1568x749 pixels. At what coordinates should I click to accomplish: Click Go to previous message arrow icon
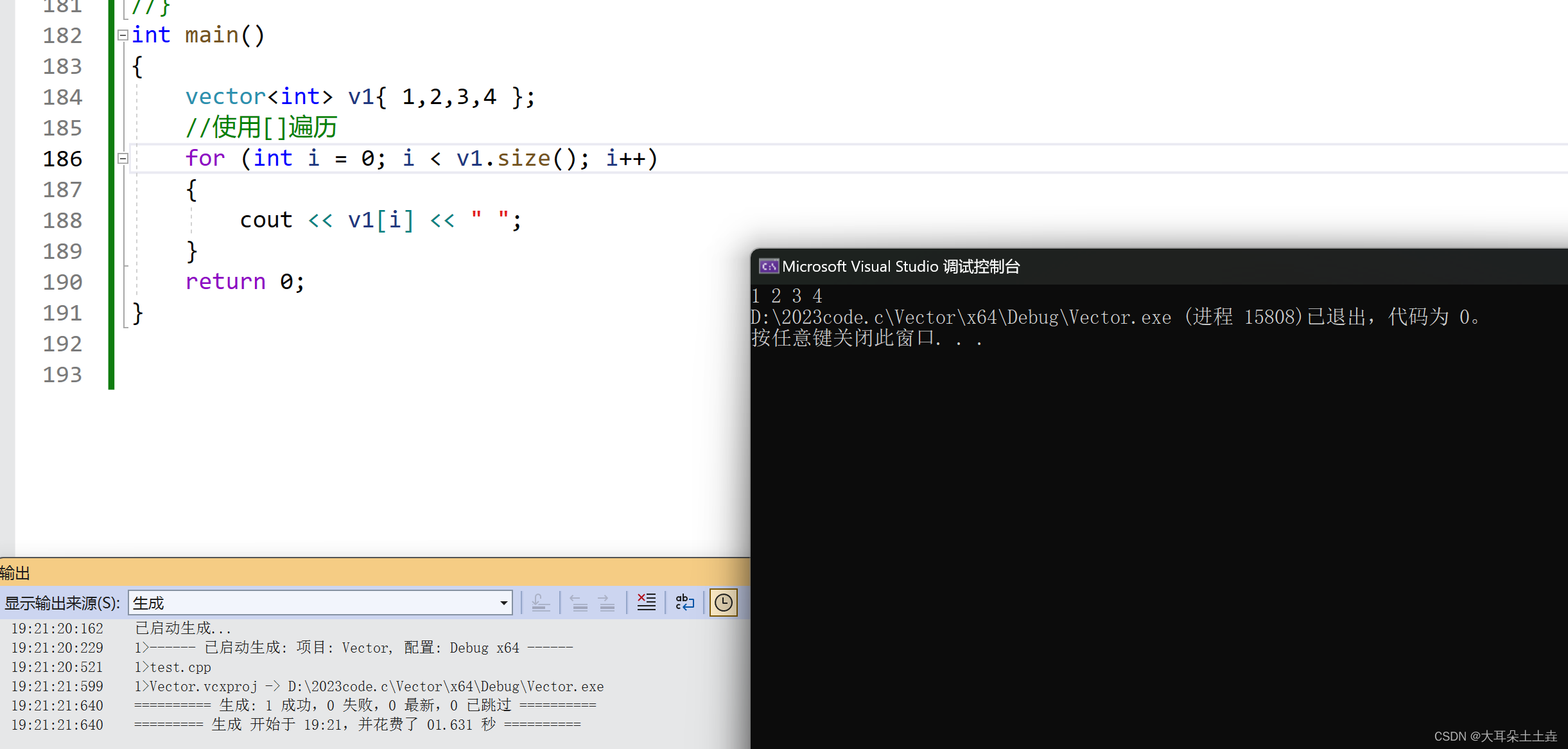pos(579,603)
